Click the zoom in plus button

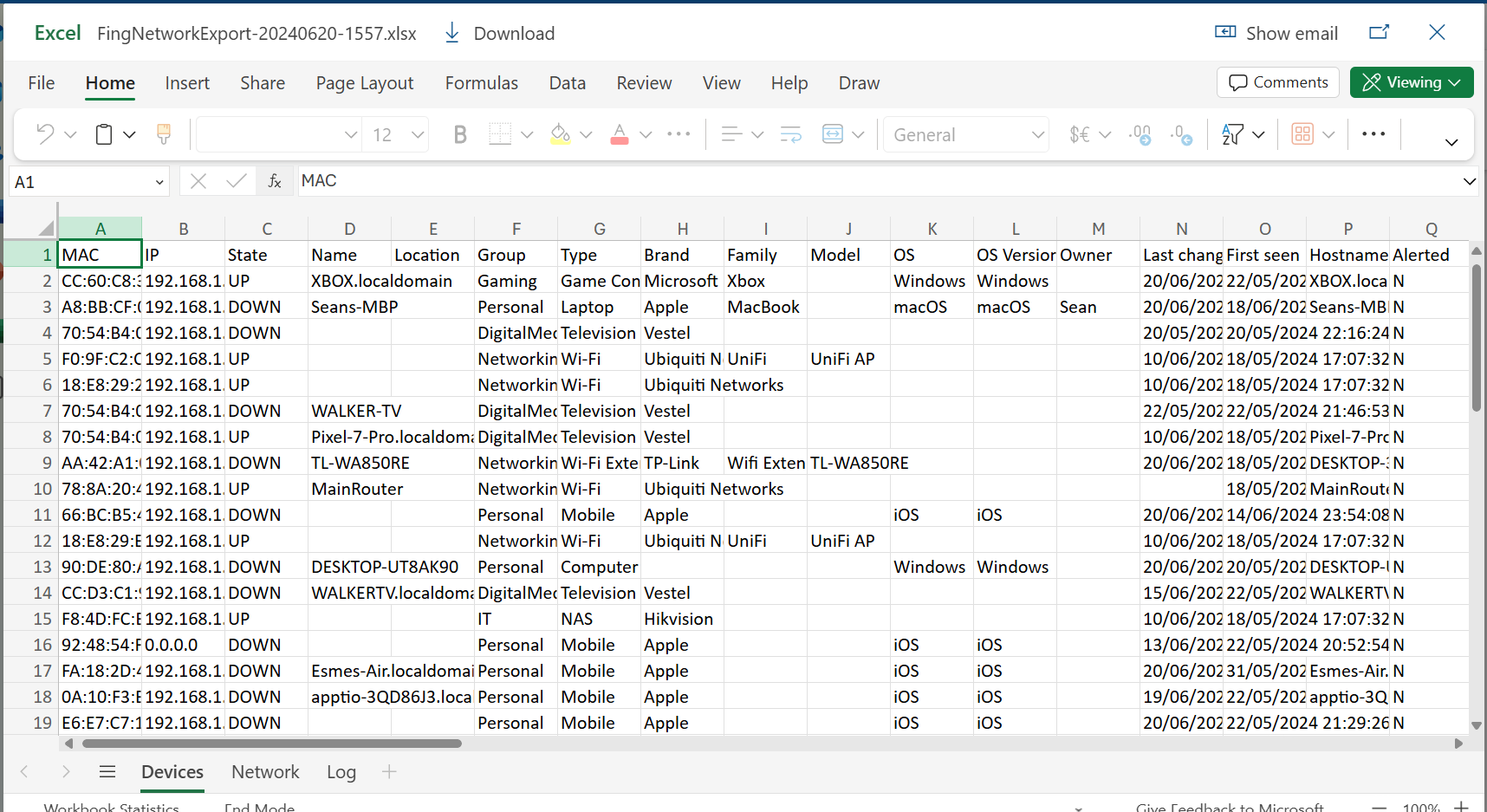click(1461, 806)
